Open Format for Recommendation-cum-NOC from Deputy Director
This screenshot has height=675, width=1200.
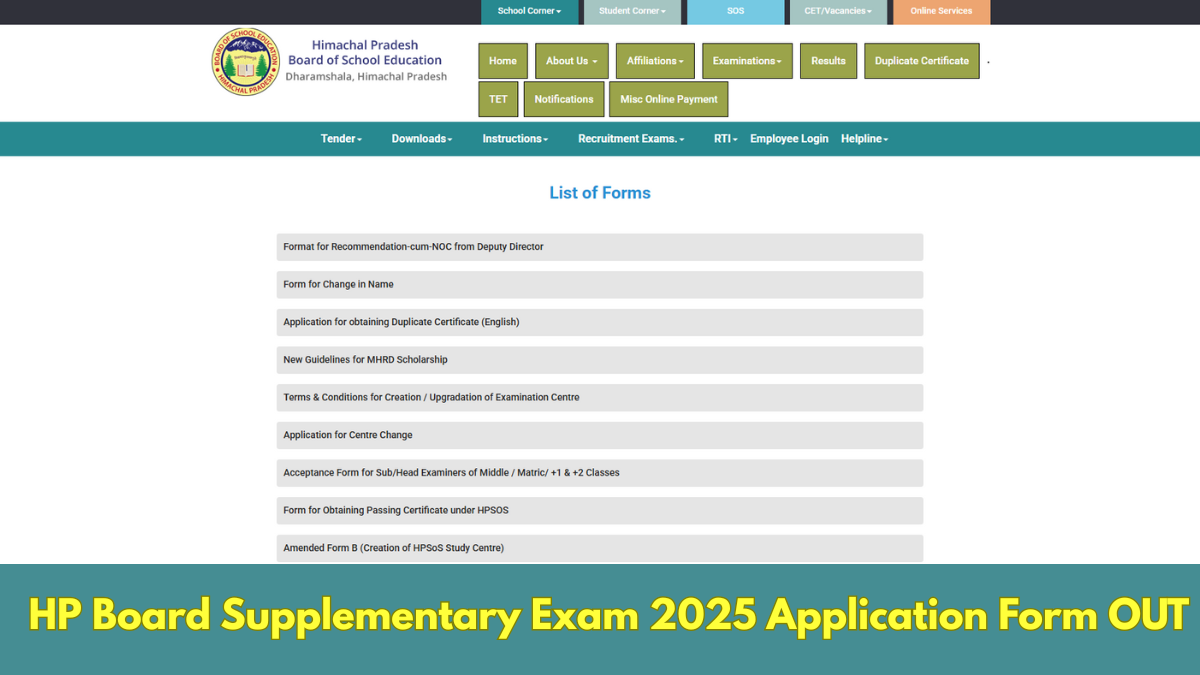pyautogui.click(x=600, y=247)
